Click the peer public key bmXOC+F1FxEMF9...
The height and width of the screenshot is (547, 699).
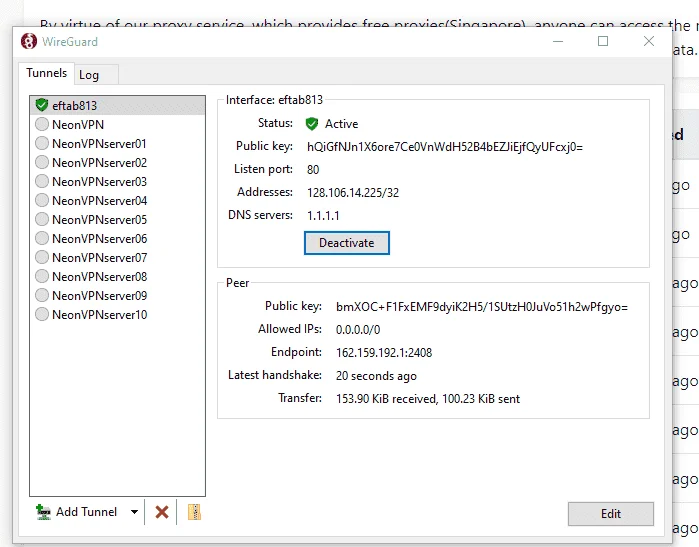coord(482,307)
